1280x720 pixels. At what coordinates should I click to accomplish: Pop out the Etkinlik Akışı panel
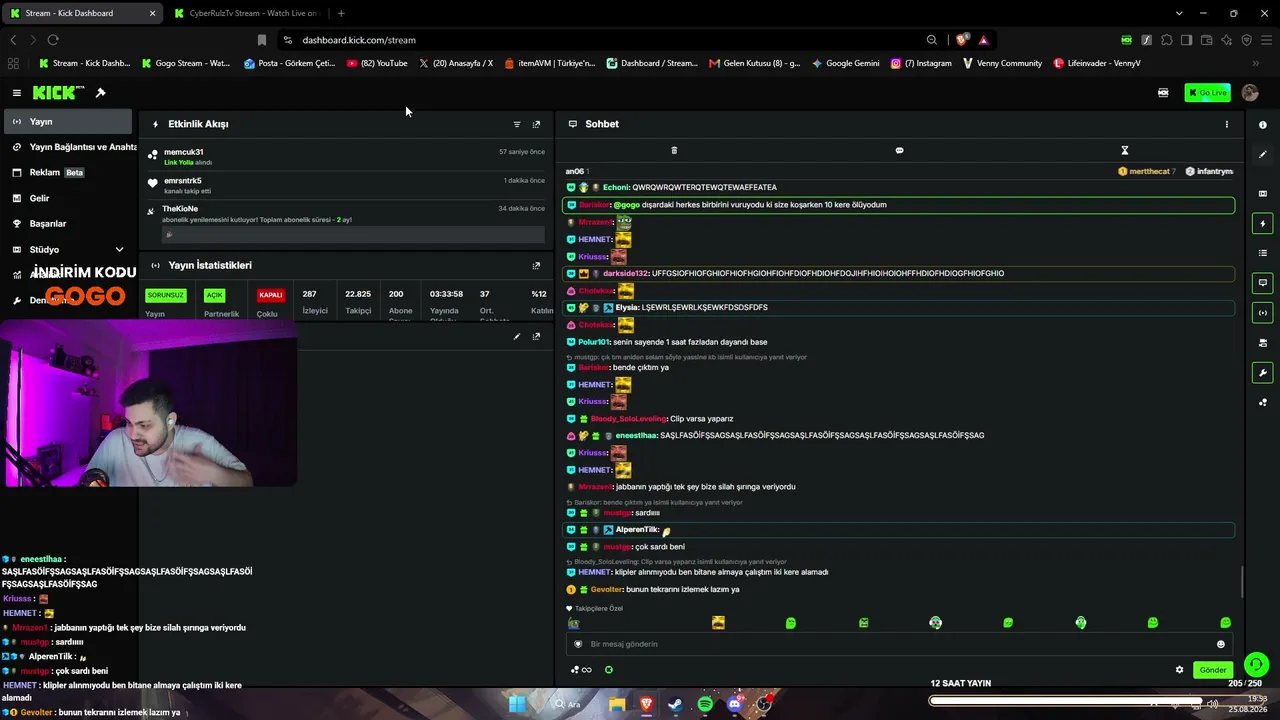point(536,124)
